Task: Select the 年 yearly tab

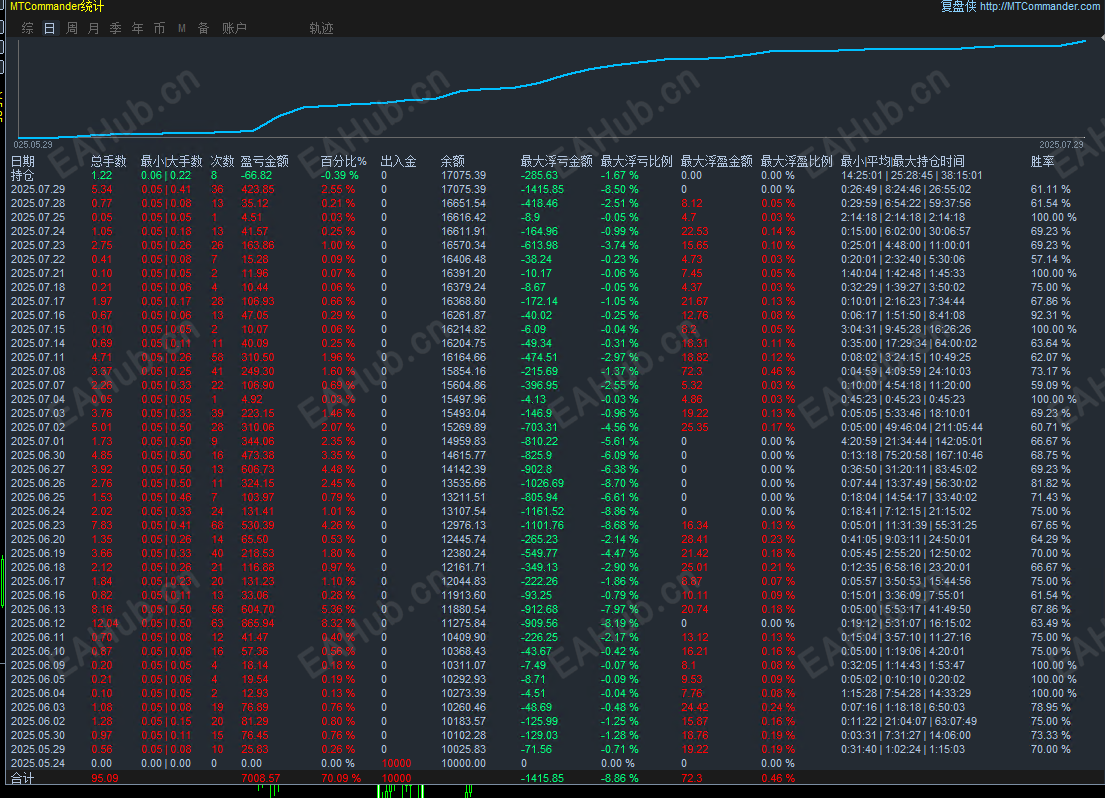Action: pos(137,28)
